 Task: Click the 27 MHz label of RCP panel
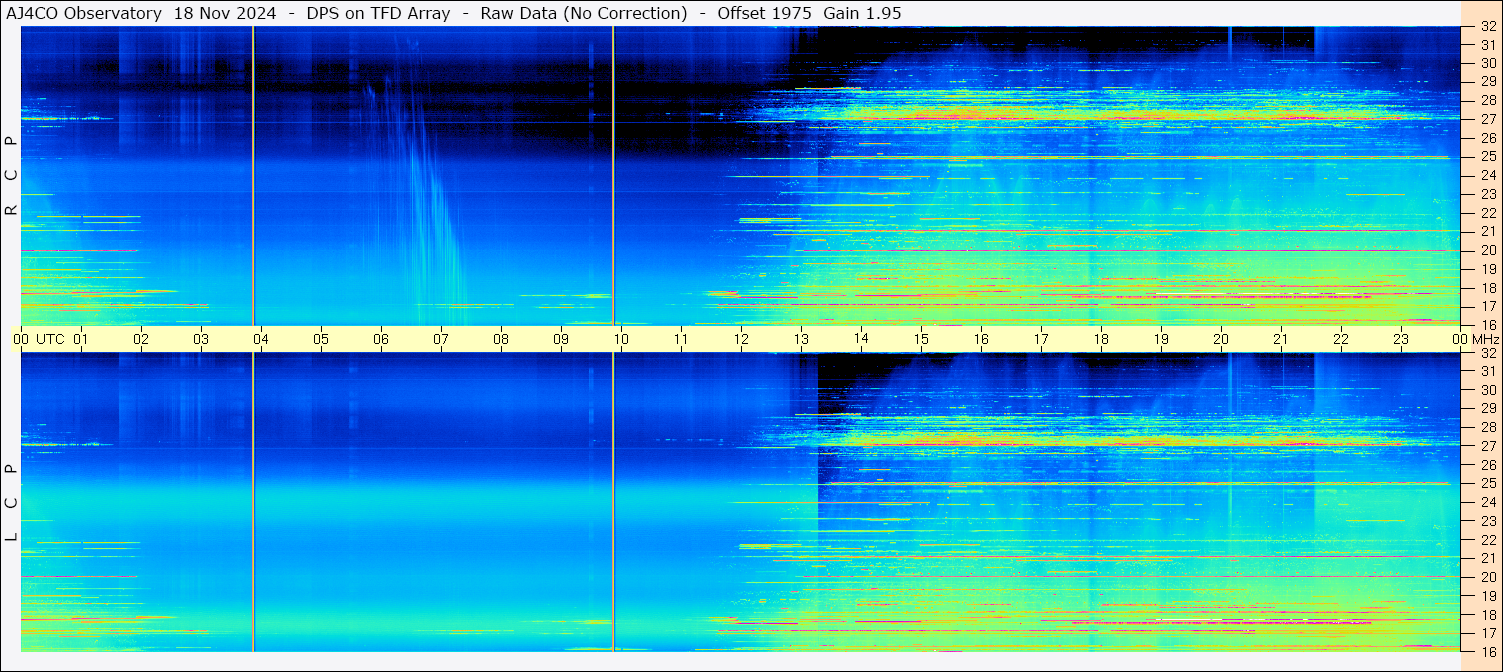pos(1487,119)
